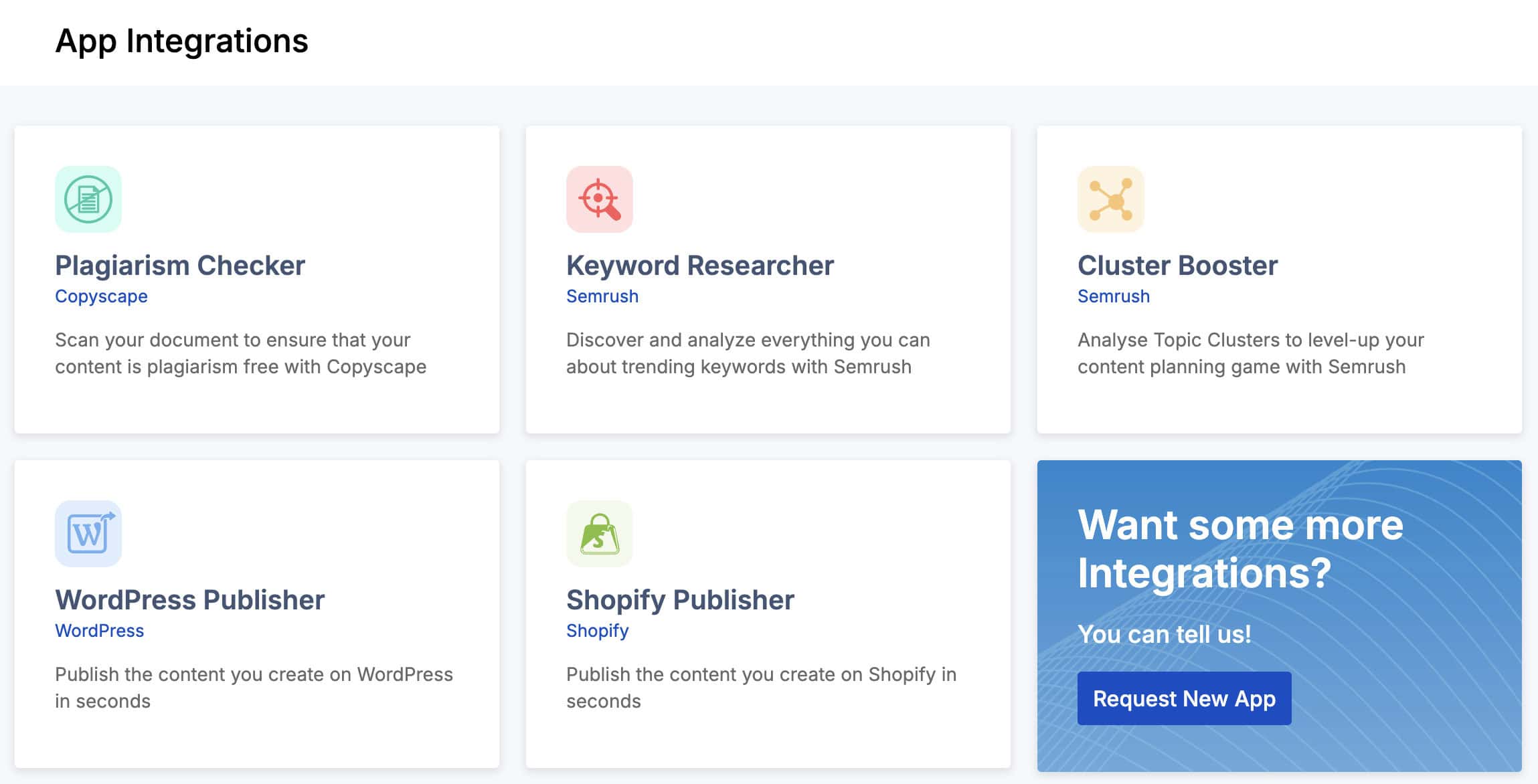Image resolution: width=1538 pixels, height=784 pixels.
Task: Click the WordPress Publisher W icon
Action: (x=88, y=534)
